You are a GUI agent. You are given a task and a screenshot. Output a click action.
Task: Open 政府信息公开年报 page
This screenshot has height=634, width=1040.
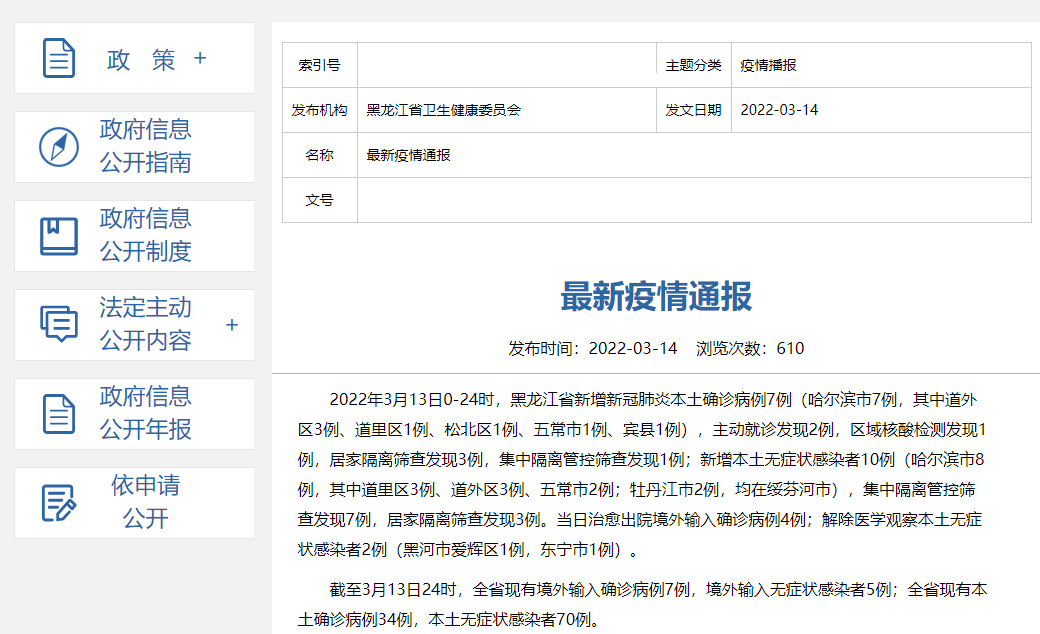coord(145,413)
